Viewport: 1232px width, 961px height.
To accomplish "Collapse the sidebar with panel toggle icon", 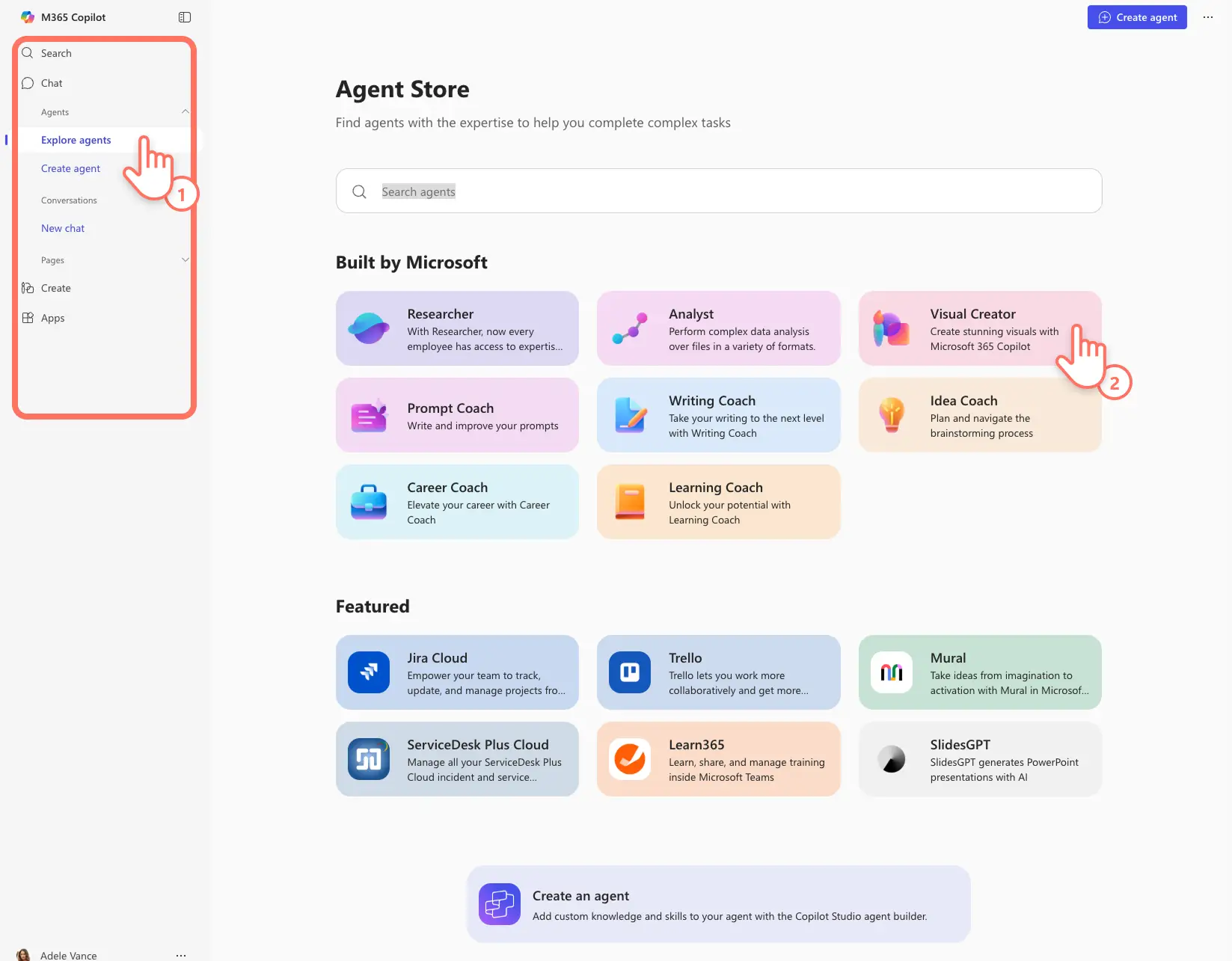I will [x=185, y=17].
